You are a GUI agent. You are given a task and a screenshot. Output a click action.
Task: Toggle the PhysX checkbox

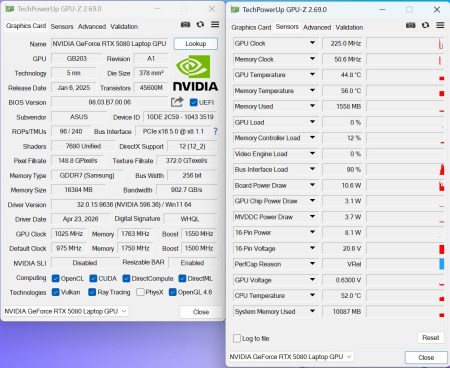[x=140, y=292]
